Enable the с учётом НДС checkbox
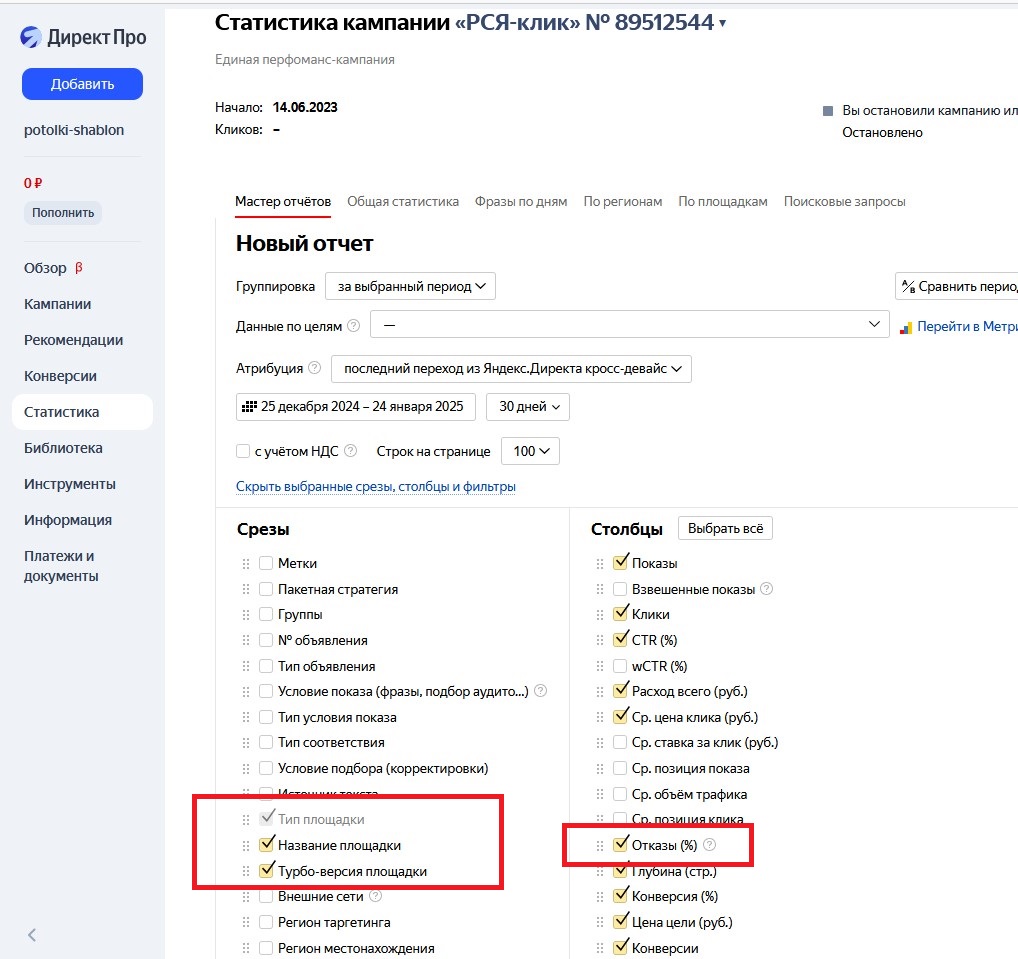The height and width of the screenshot is (959, 1018). click(243, 451)
